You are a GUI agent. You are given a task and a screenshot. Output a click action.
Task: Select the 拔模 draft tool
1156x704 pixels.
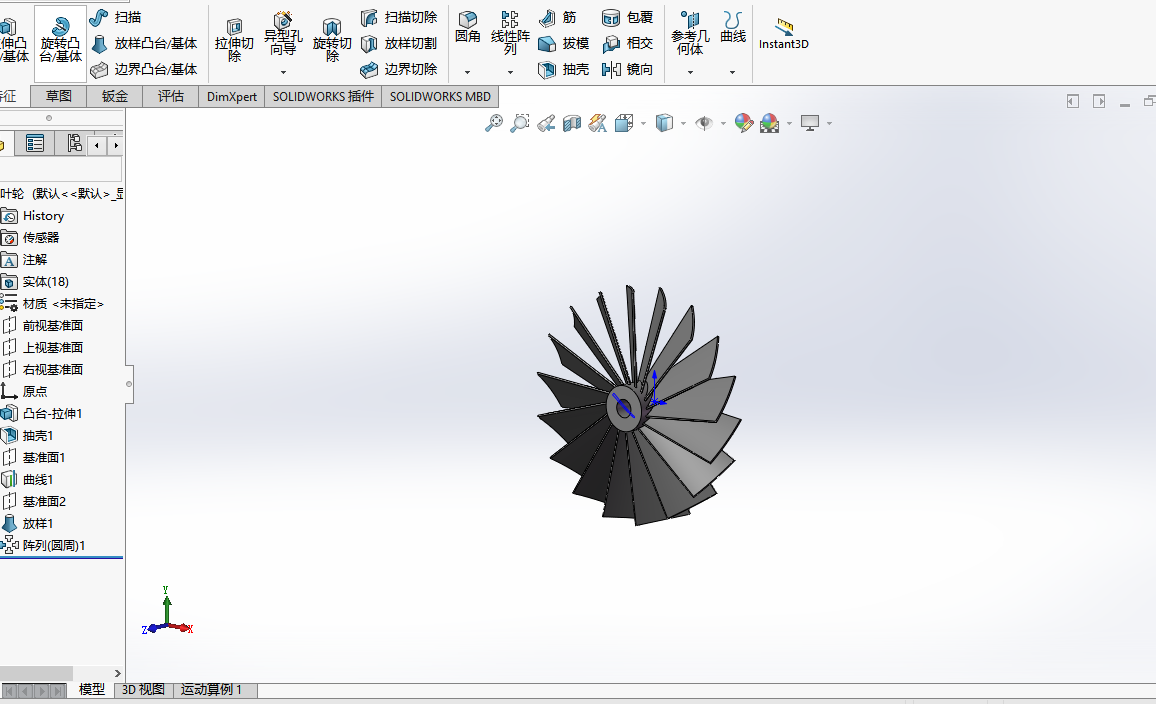(564, 43)
